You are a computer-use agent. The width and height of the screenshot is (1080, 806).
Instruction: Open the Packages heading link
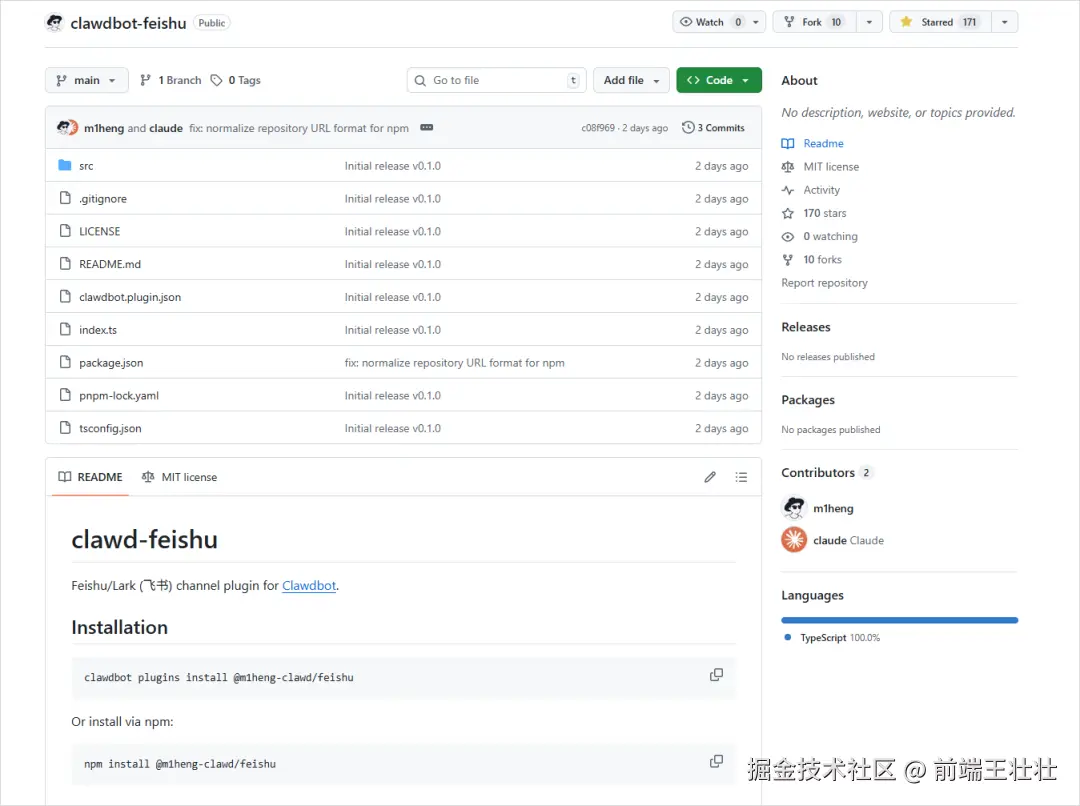808,400
